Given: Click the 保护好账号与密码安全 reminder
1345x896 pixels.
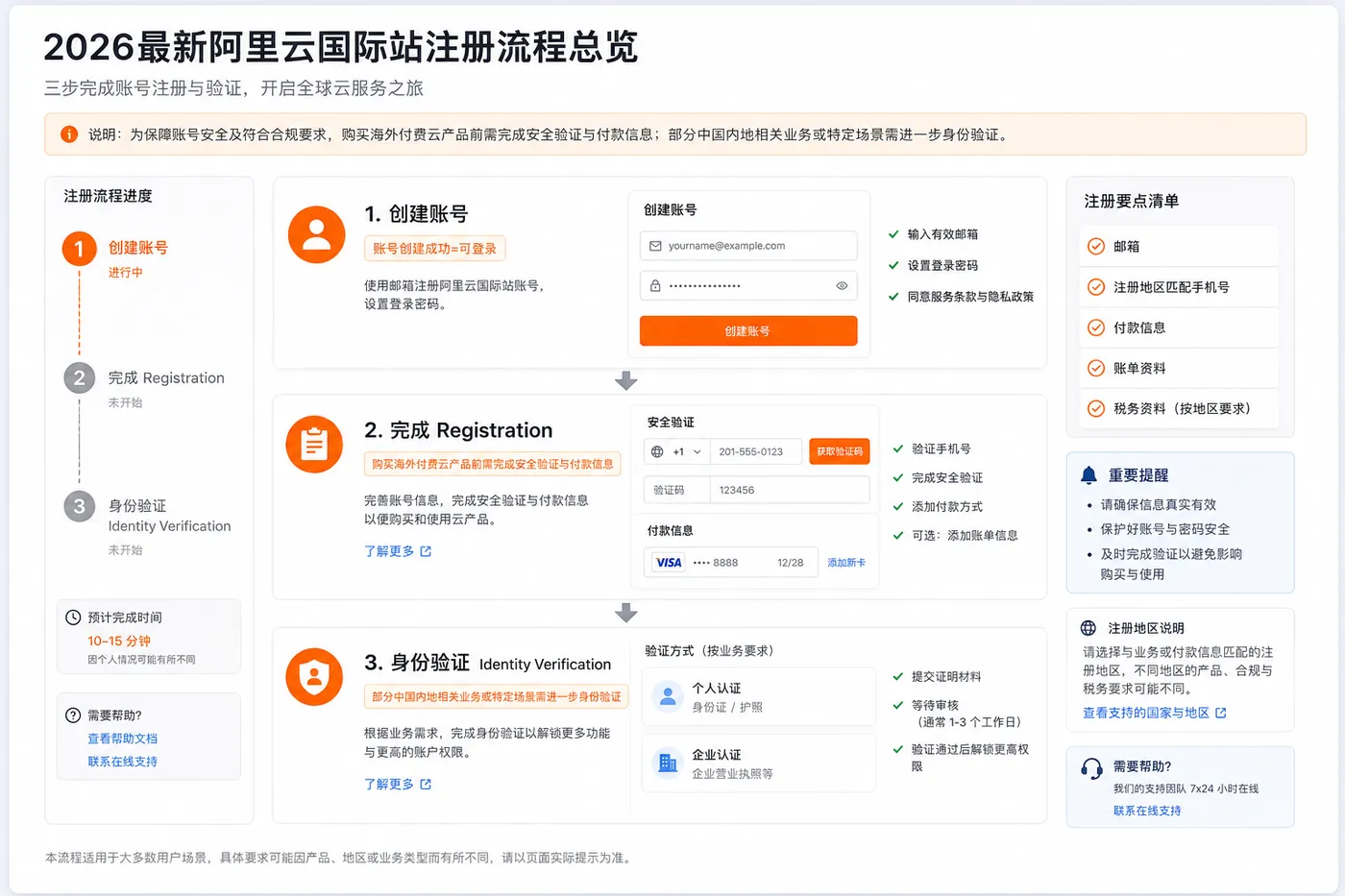Looking at the screenshot, I should [1165, 529].
